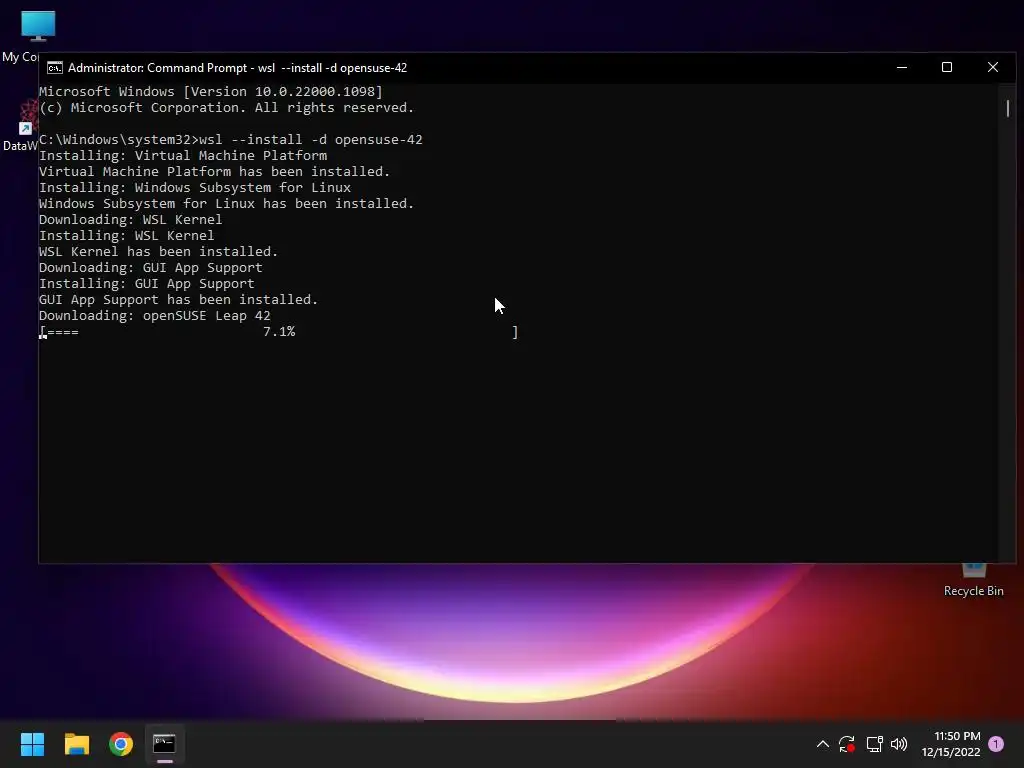Click 'Installing: WSL Kernel' line
Screen dimensions: 1024x768
(x=127, y=236)
